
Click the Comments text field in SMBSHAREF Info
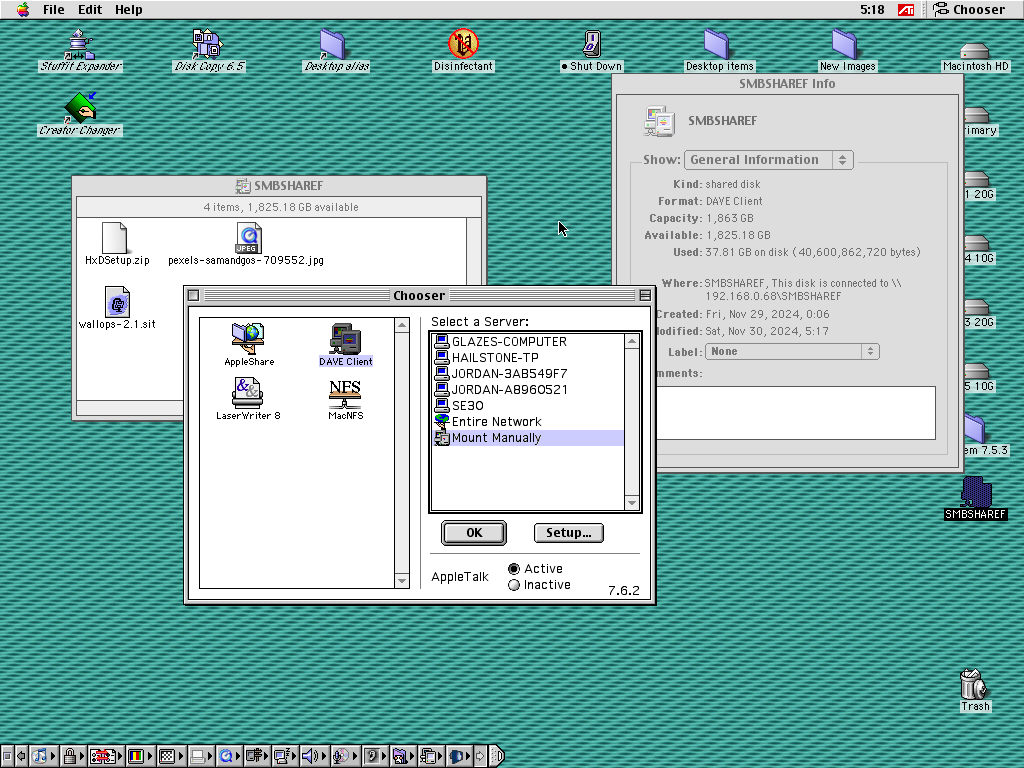coord(795,413)
